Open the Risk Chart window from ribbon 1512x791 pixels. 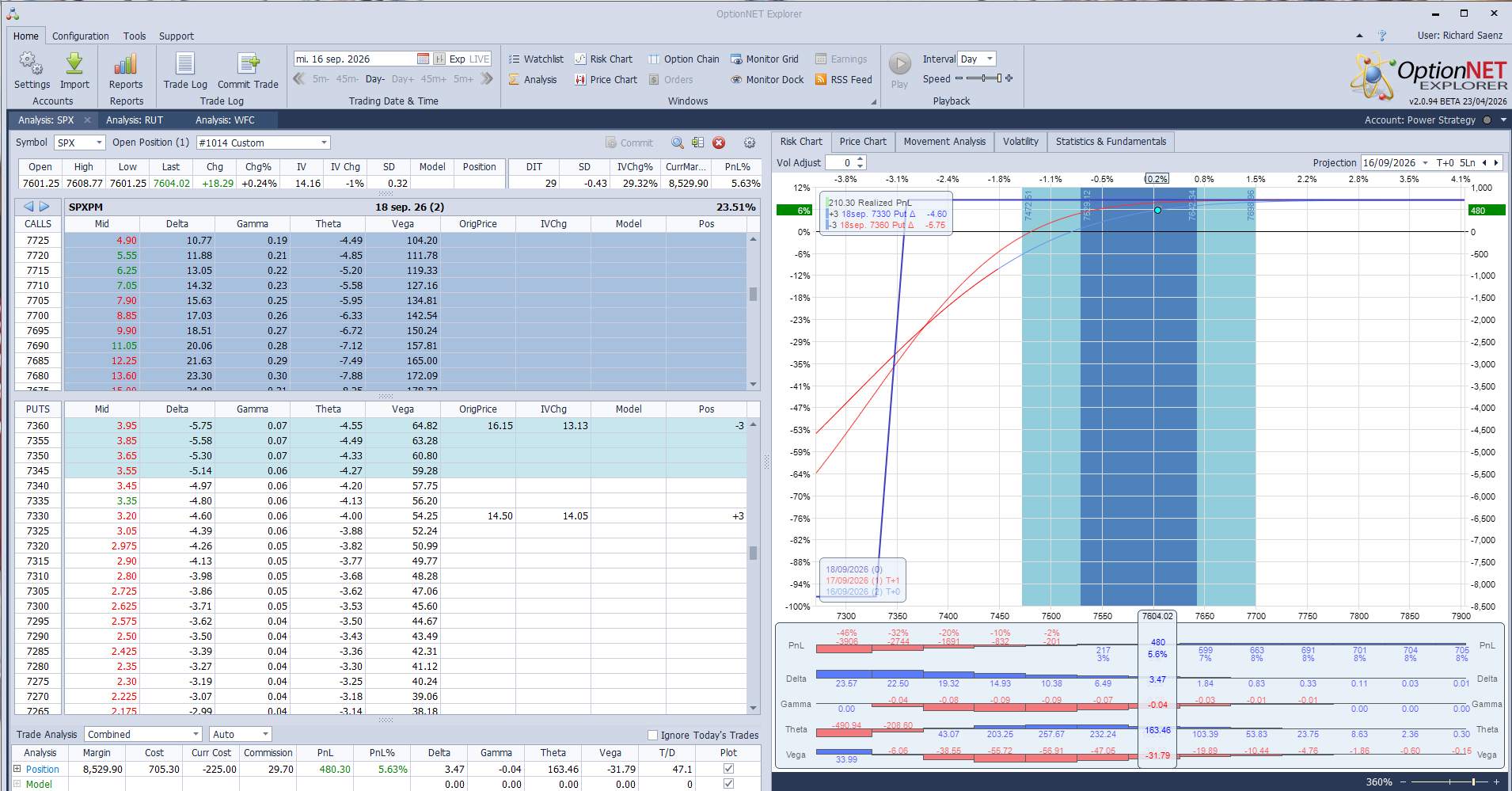(x=603, y=59)
